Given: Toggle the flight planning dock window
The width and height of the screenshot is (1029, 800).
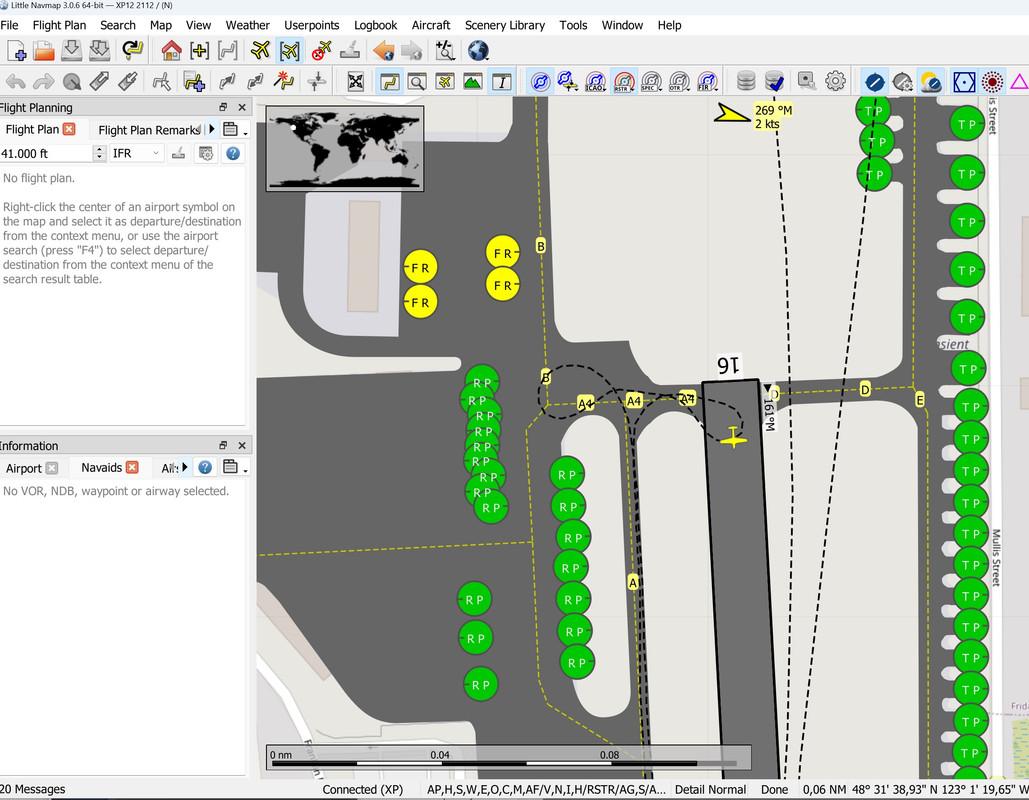Looking at the screenshot, I should (x=390, y=81).
